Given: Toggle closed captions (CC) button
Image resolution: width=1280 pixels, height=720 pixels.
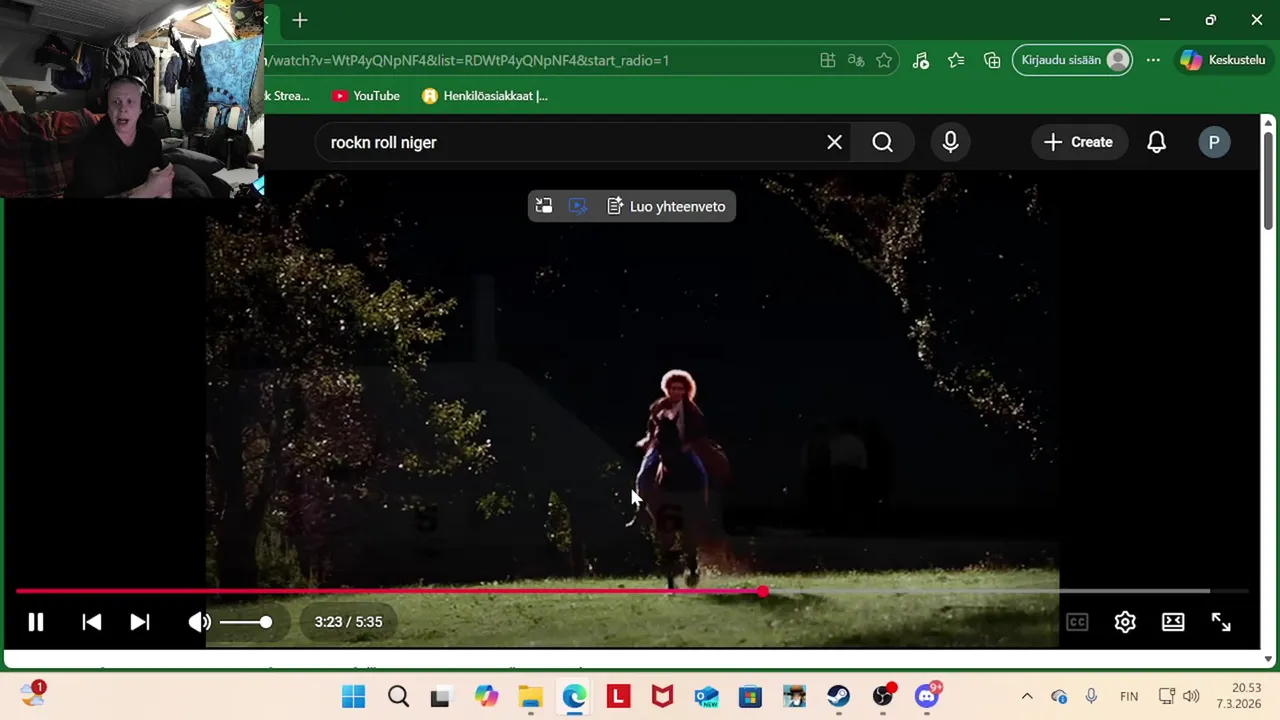Looking at the screenshot, I should pyautogui.click(x=1077, y=622).
